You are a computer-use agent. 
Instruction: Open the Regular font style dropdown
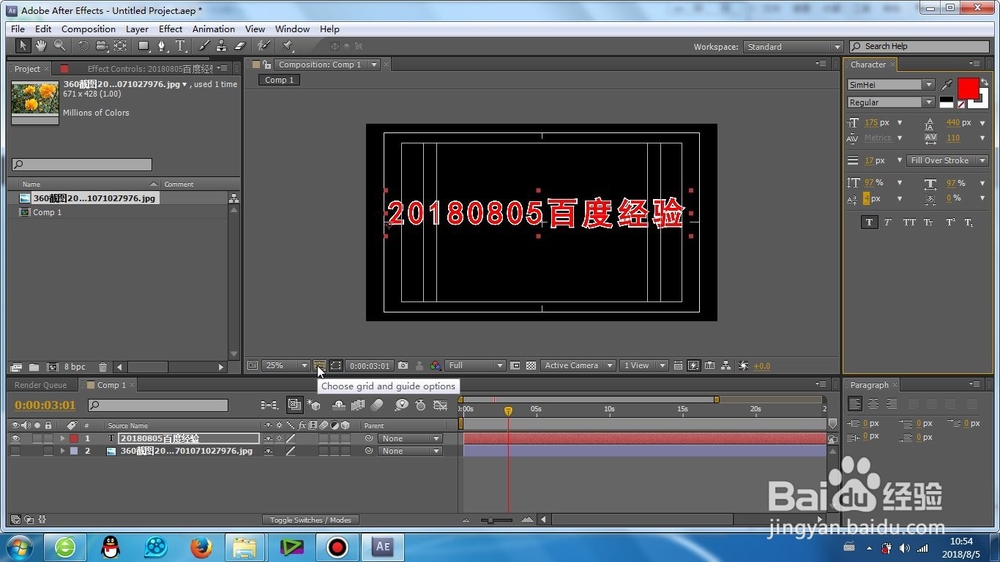[x=891, y=103]
